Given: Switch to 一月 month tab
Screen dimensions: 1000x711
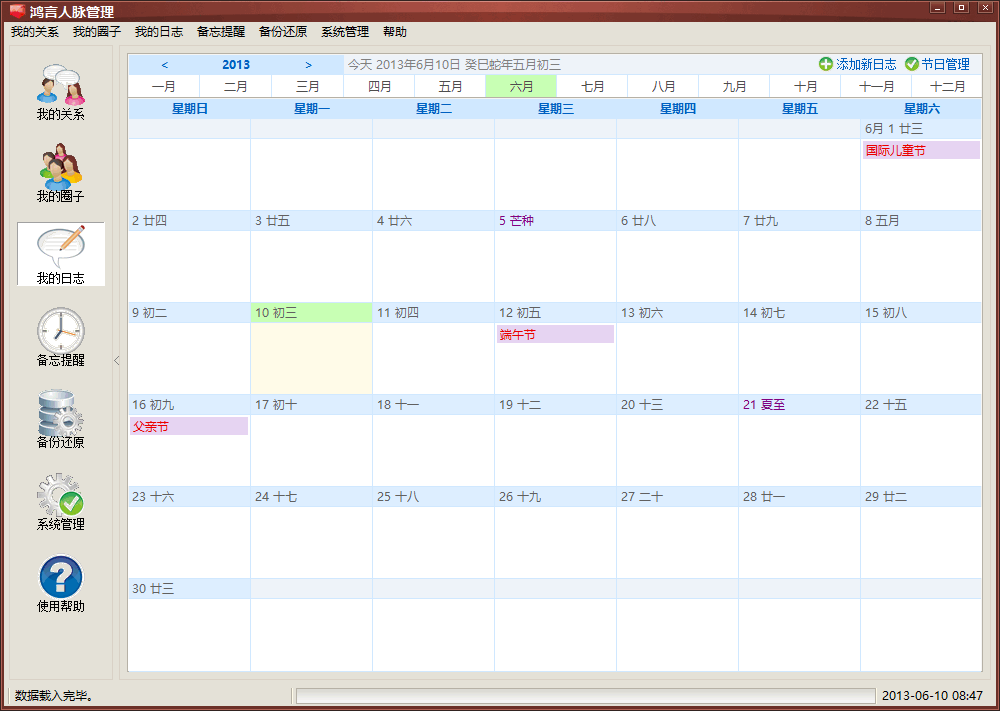Looking at the screenshot, I should click(x=164, y=86).
